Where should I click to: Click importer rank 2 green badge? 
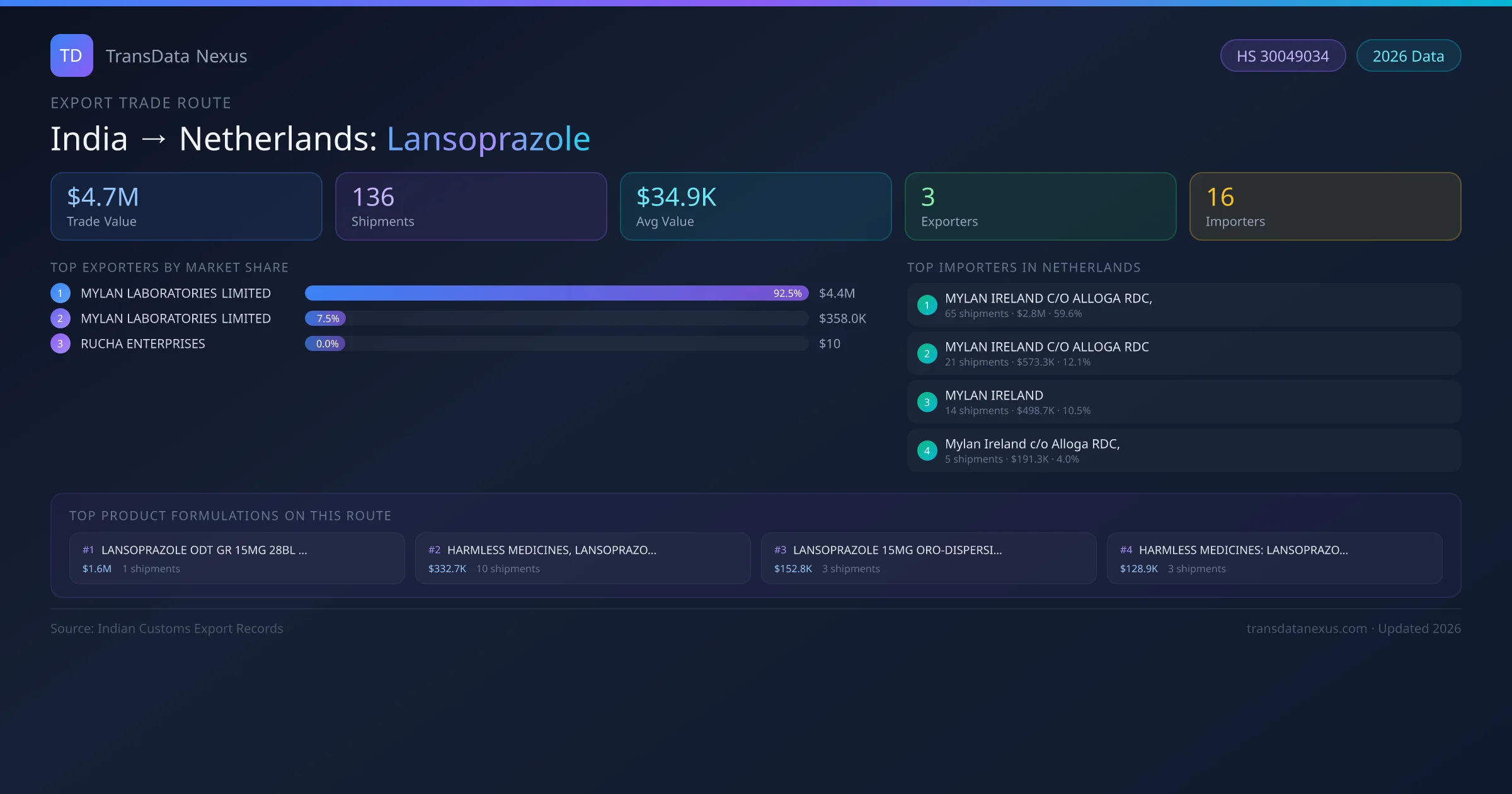pyautogui.click(x=927, y=354)
